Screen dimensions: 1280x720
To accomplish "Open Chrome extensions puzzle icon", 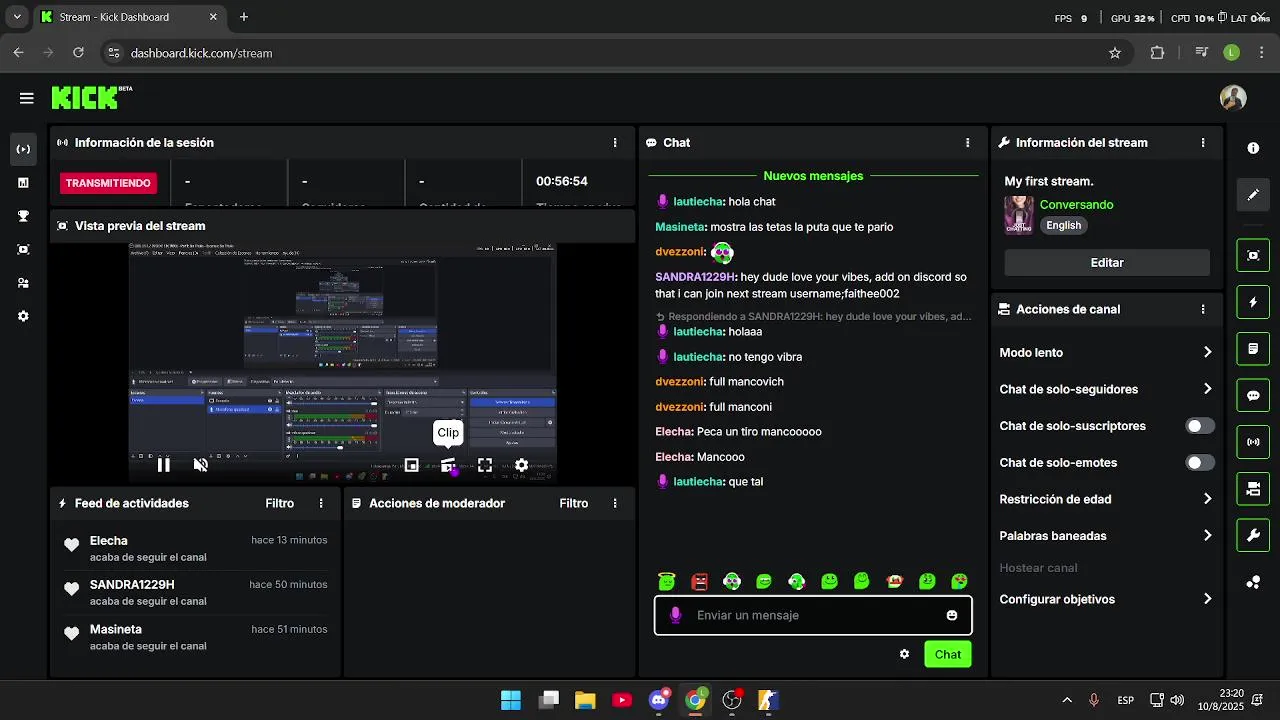I will [1157, 53].
